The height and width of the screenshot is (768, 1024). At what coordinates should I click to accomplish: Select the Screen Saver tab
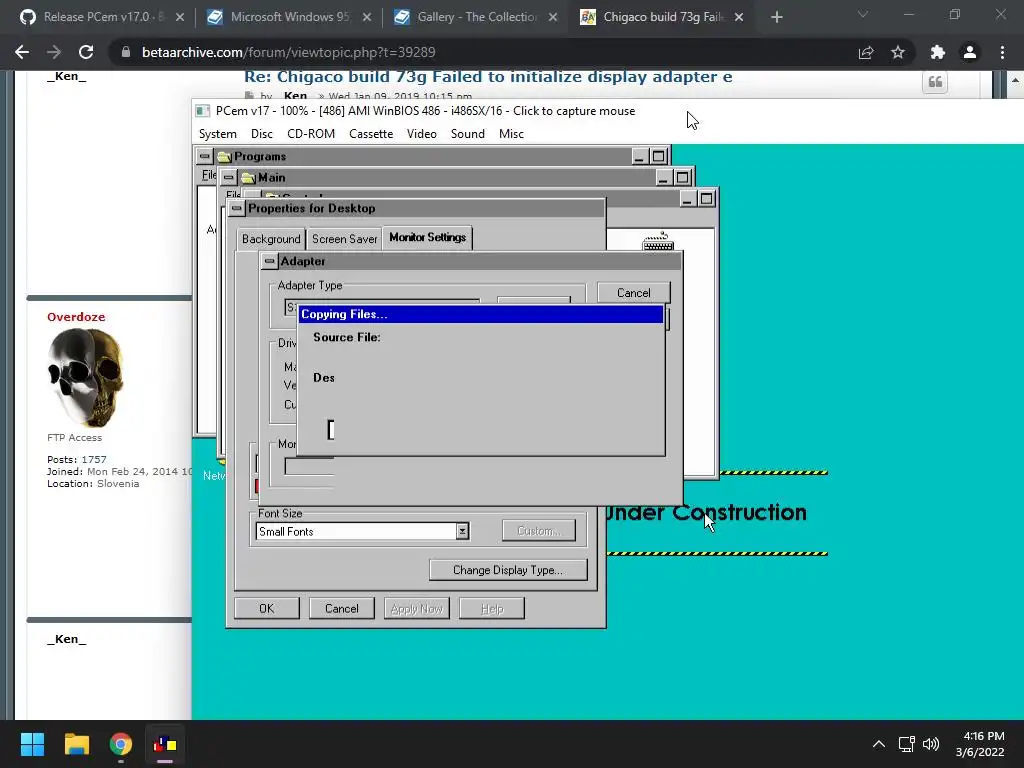click(344, 239)
